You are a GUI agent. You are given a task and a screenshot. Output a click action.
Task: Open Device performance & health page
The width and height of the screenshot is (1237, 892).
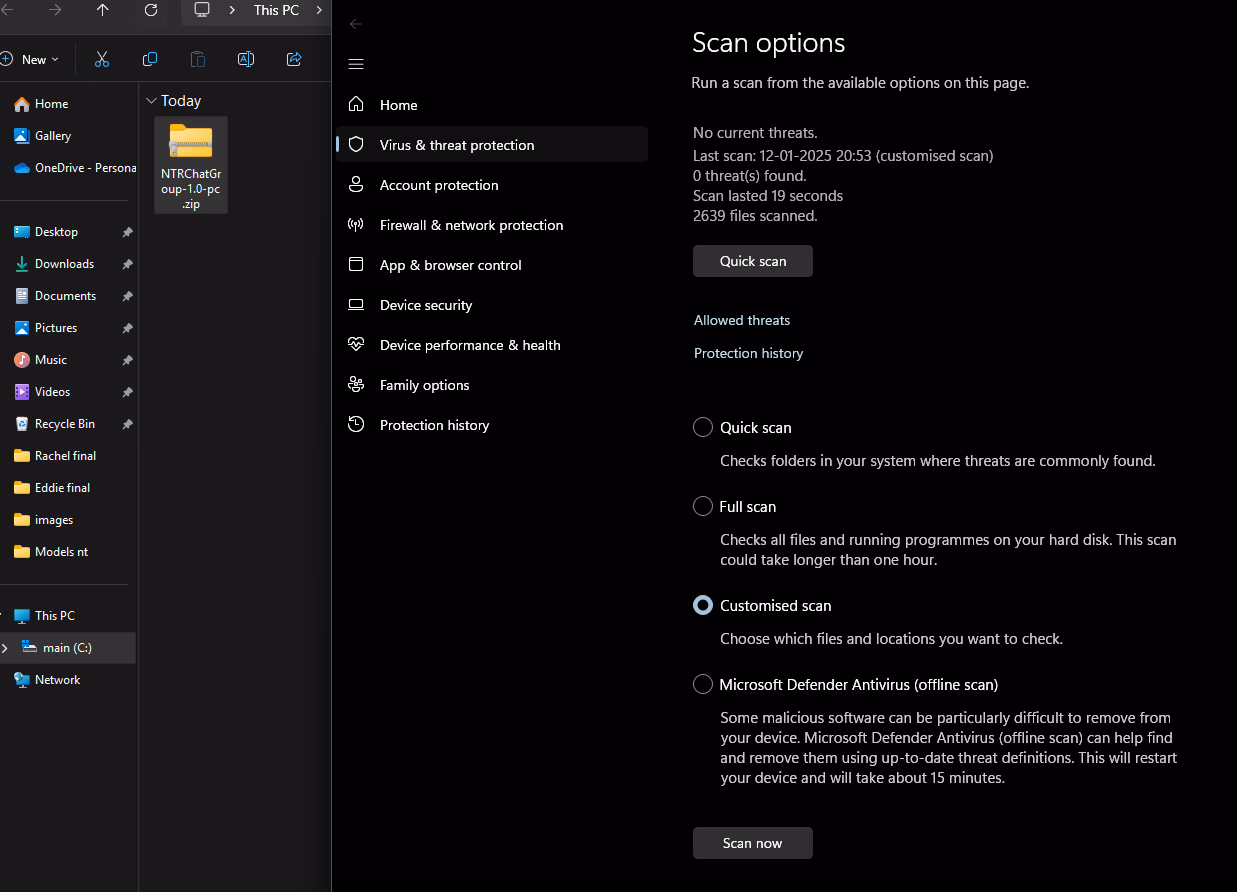pos(492,344)
